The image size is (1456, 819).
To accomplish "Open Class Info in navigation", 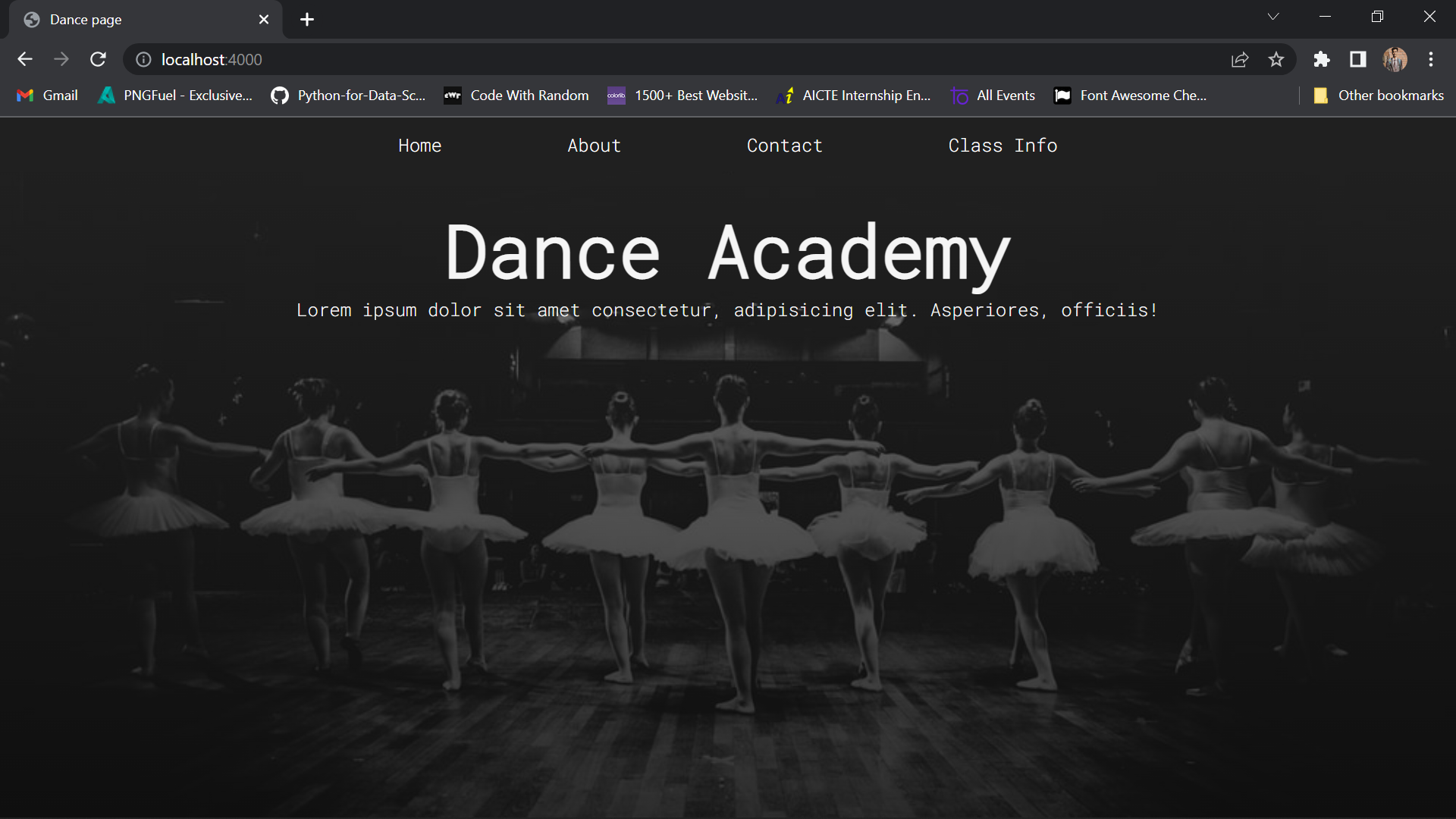I will [1003, 146].
